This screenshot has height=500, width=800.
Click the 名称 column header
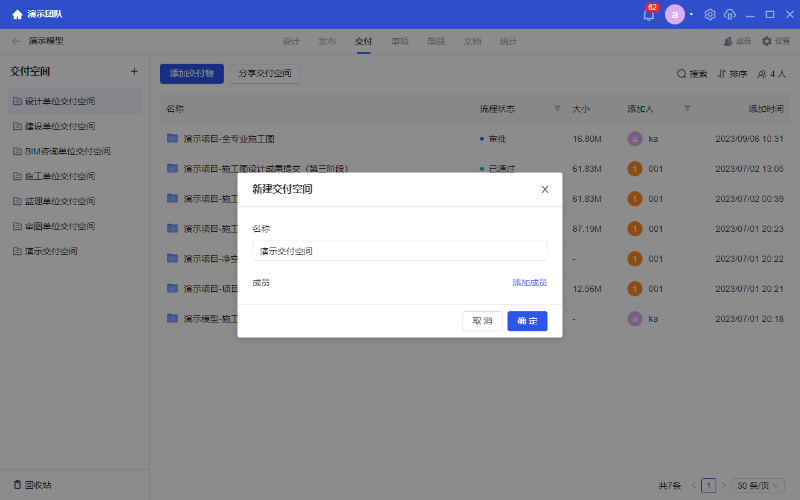[175, 109]
